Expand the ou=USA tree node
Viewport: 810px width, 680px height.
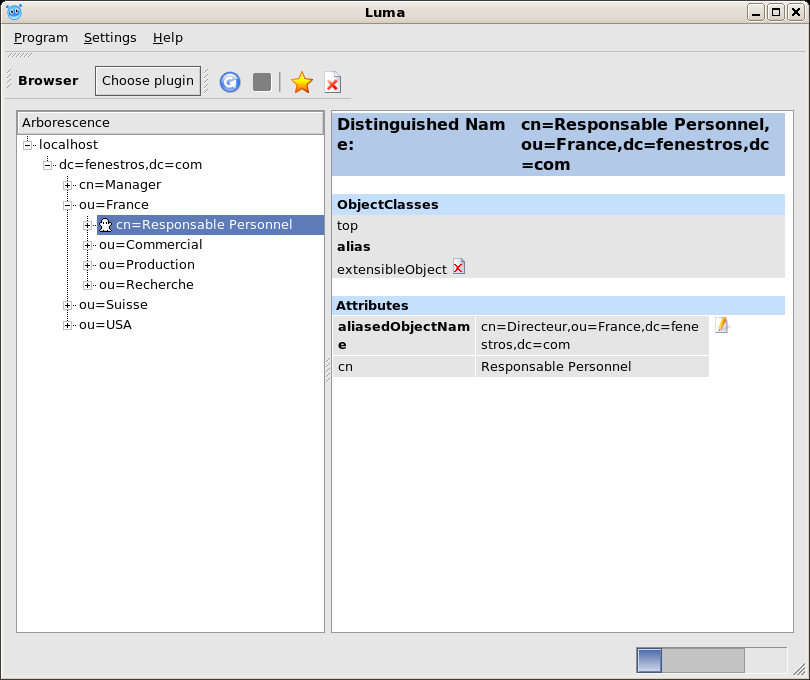(68, 325)
